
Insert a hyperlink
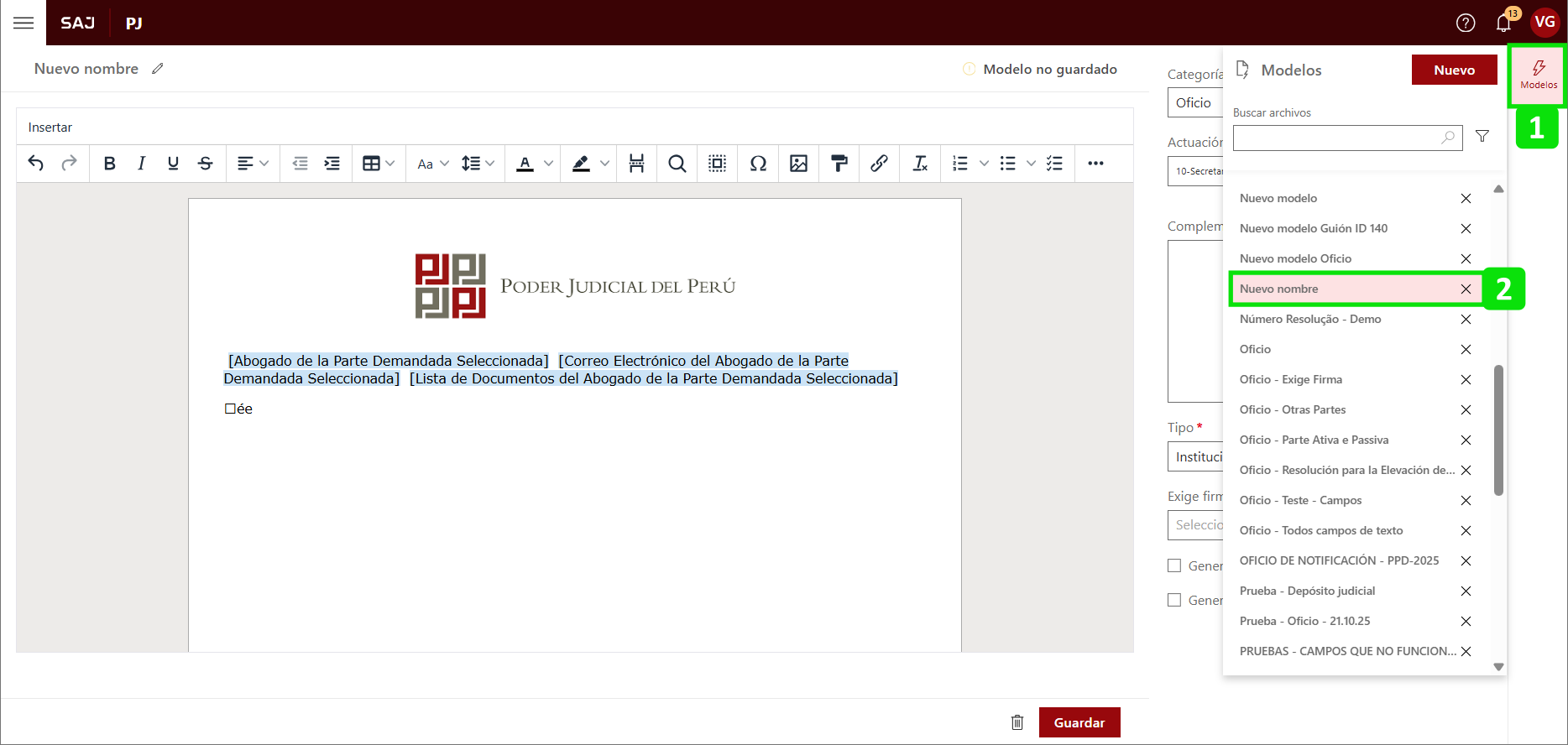[x=879, y=164]
